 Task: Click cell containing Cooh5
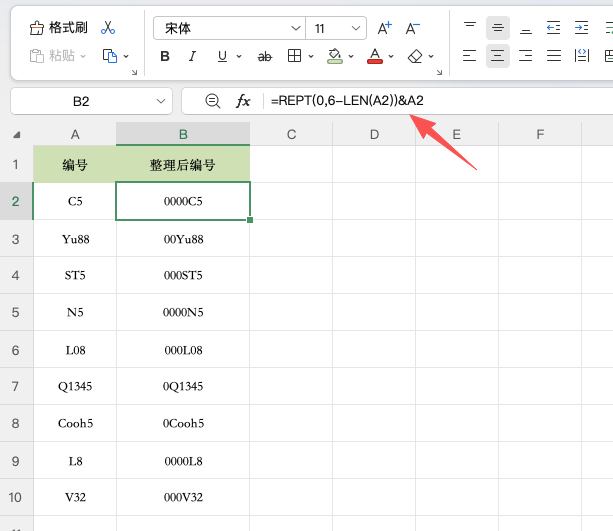[x=75, y=423]
